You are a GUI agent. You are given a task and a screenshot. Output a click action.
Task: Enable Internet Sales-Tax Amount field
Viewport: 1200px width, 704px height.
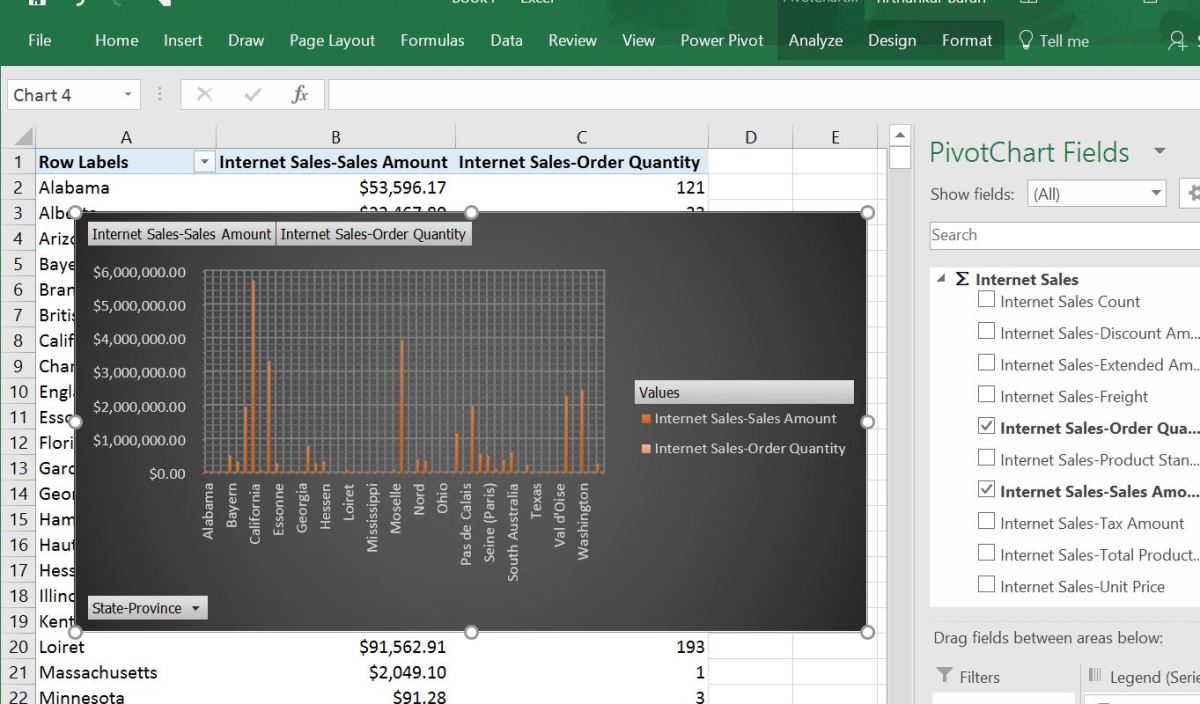[987, 522]
